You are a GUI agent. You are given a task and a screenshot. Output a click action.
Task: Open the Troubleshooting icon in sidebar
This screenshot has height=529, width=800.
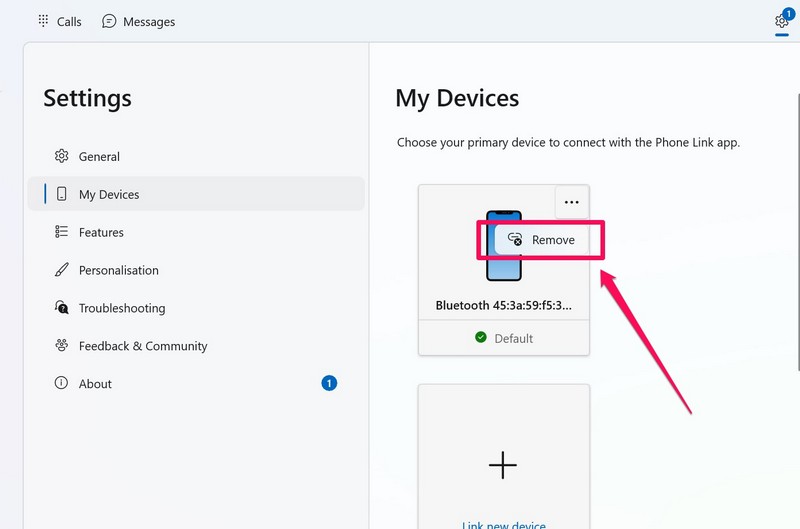point(62,308)
